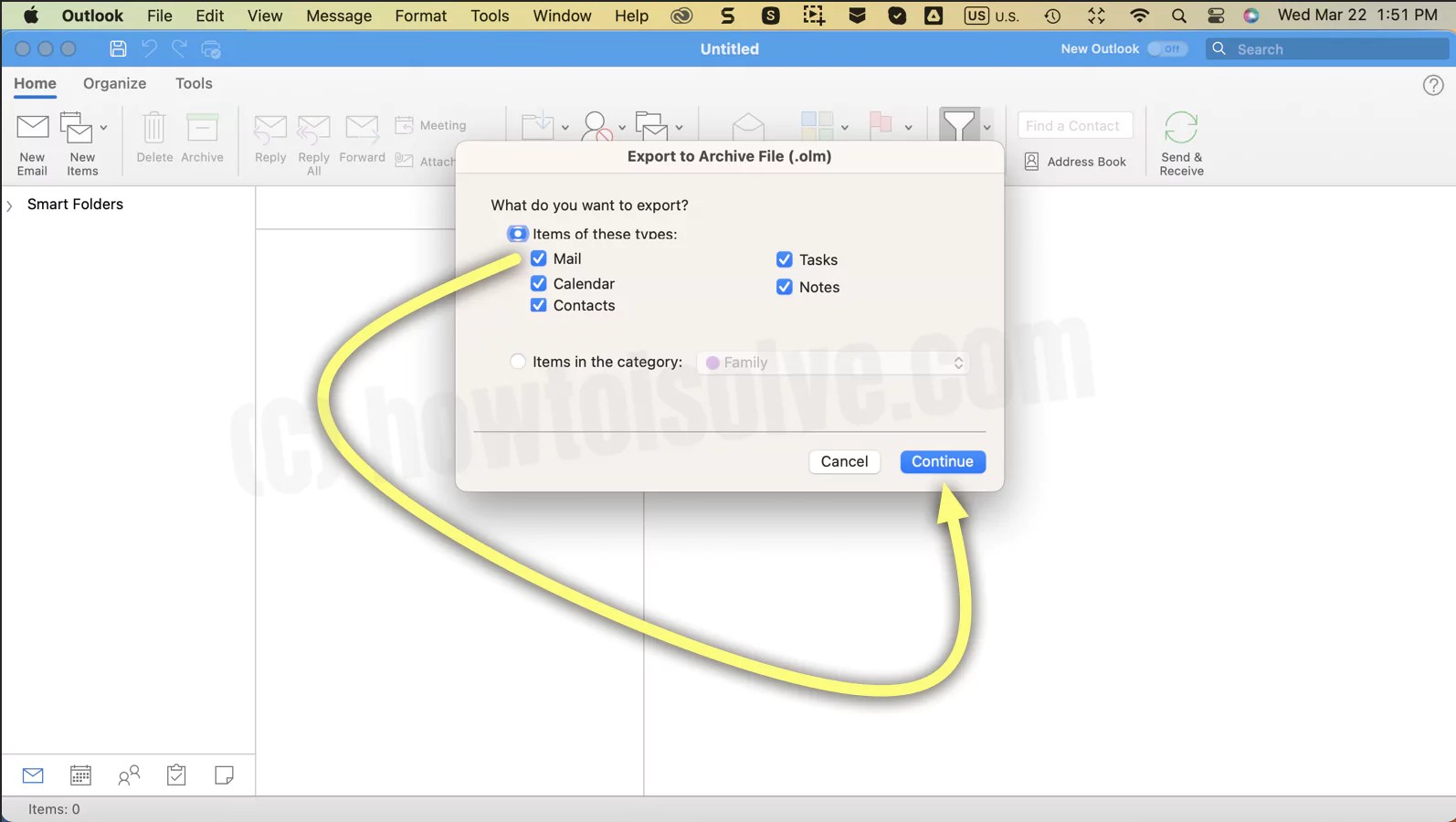
Task: Click the Read/Unread envelope icon
Action: point(748,125)
